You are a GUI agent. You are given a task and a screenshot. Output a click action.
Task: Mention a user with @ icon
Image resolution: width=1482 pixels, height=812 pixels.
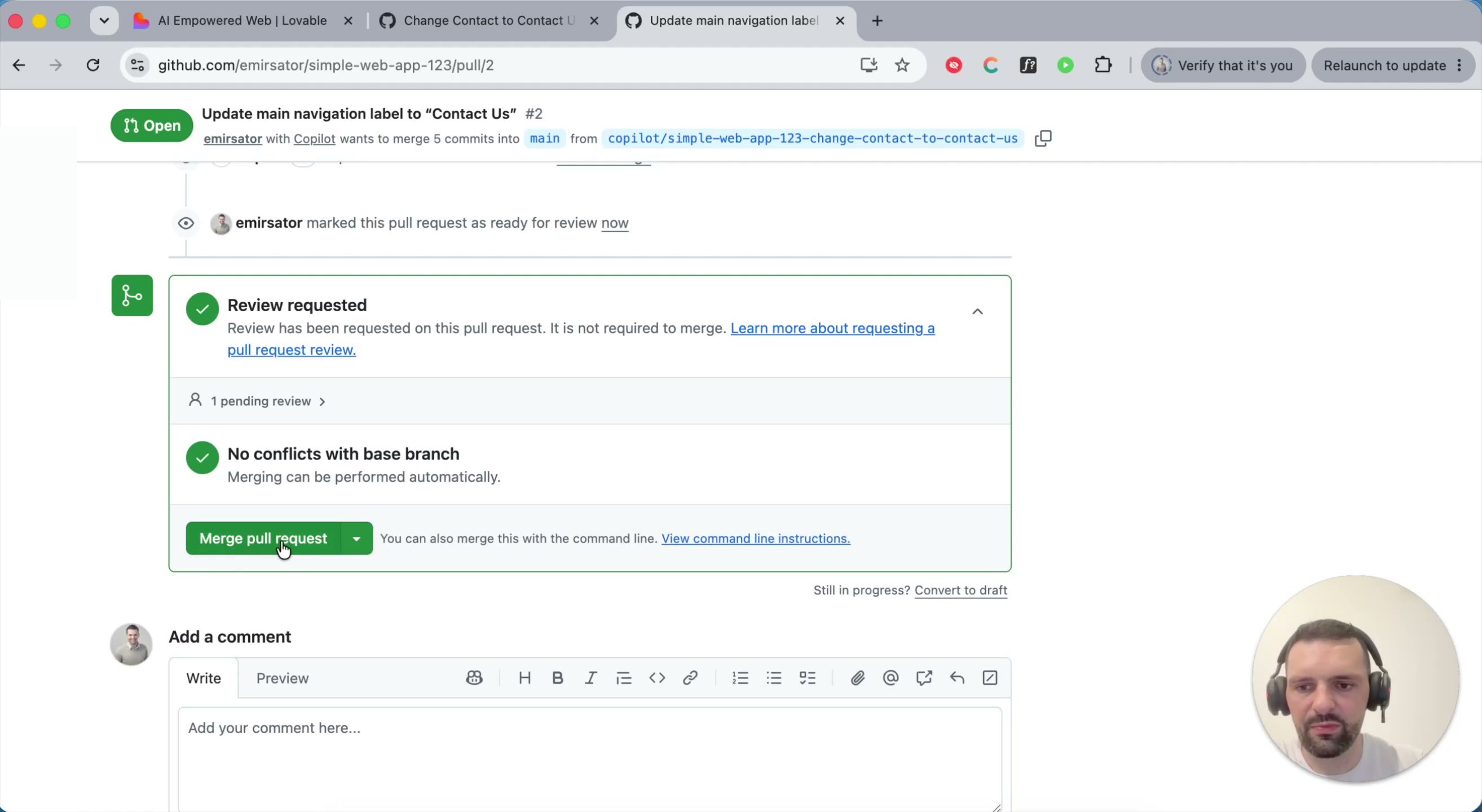pos(890,678)
